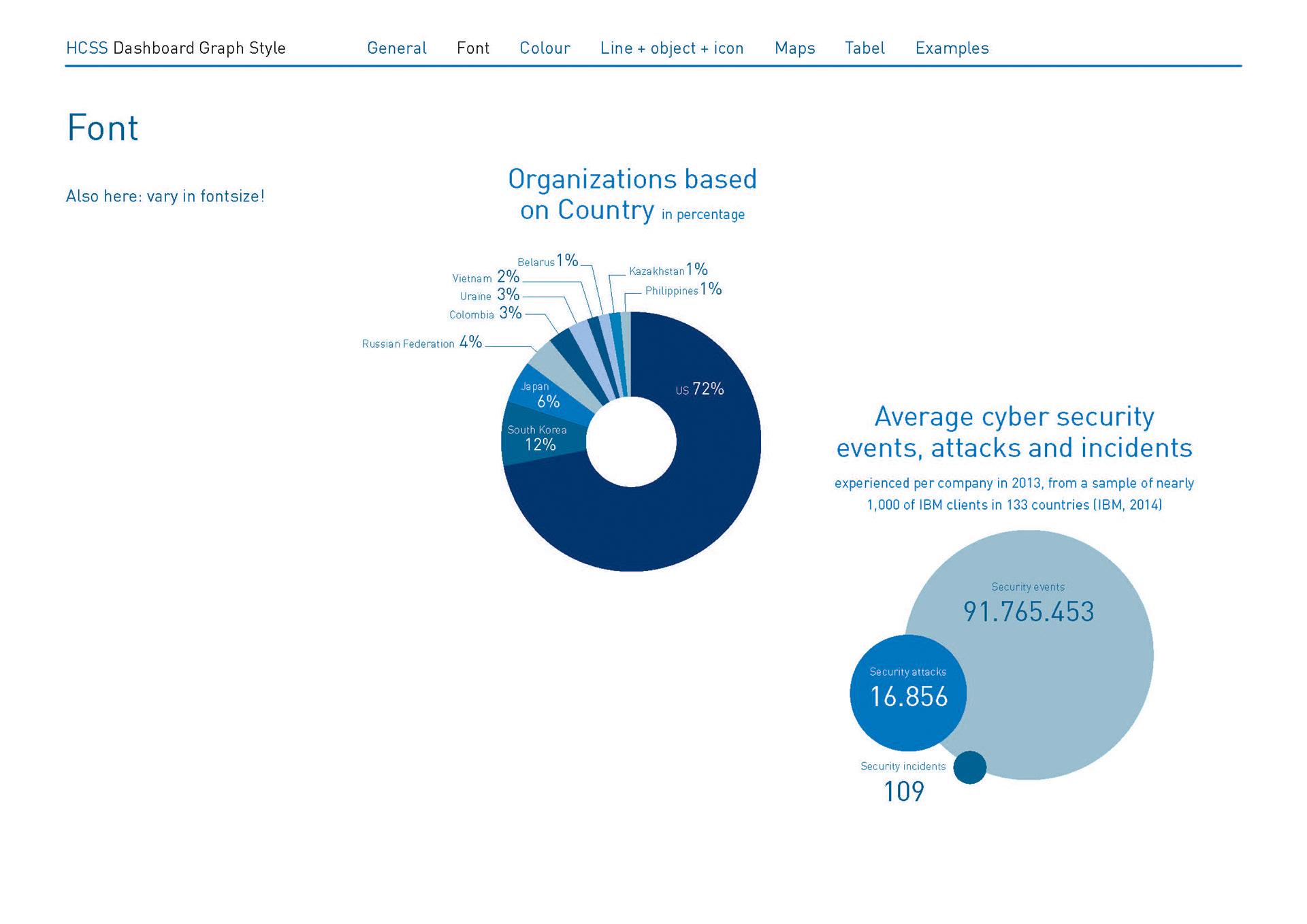Click the Kazakhstan 1% label
The height and width of the screenshot is (924, 1307).
[668, 270]
